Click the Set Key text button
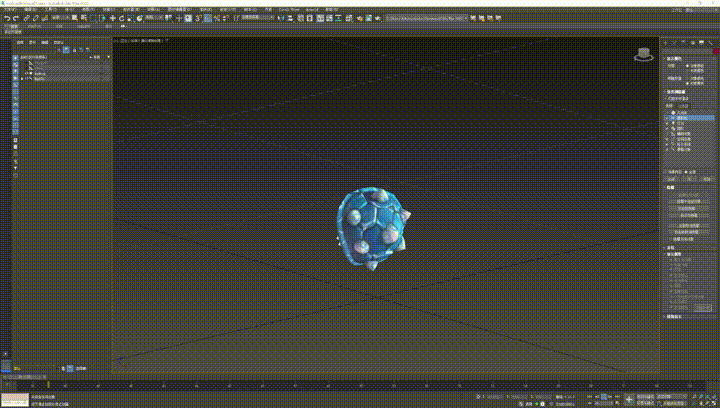Screen dimensions: 720x408 (x=647, y=403)
